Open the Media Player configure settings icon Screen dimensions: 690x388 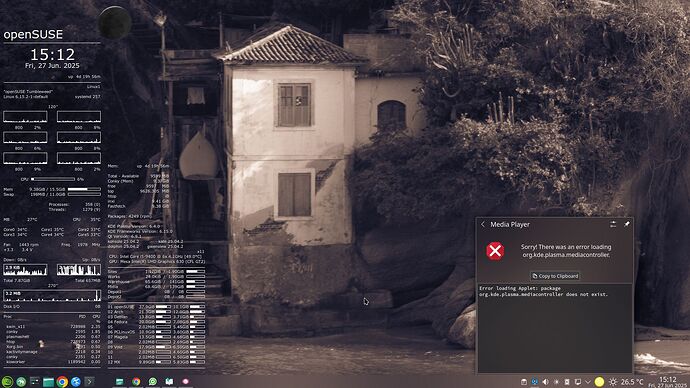tap(613, 224)
